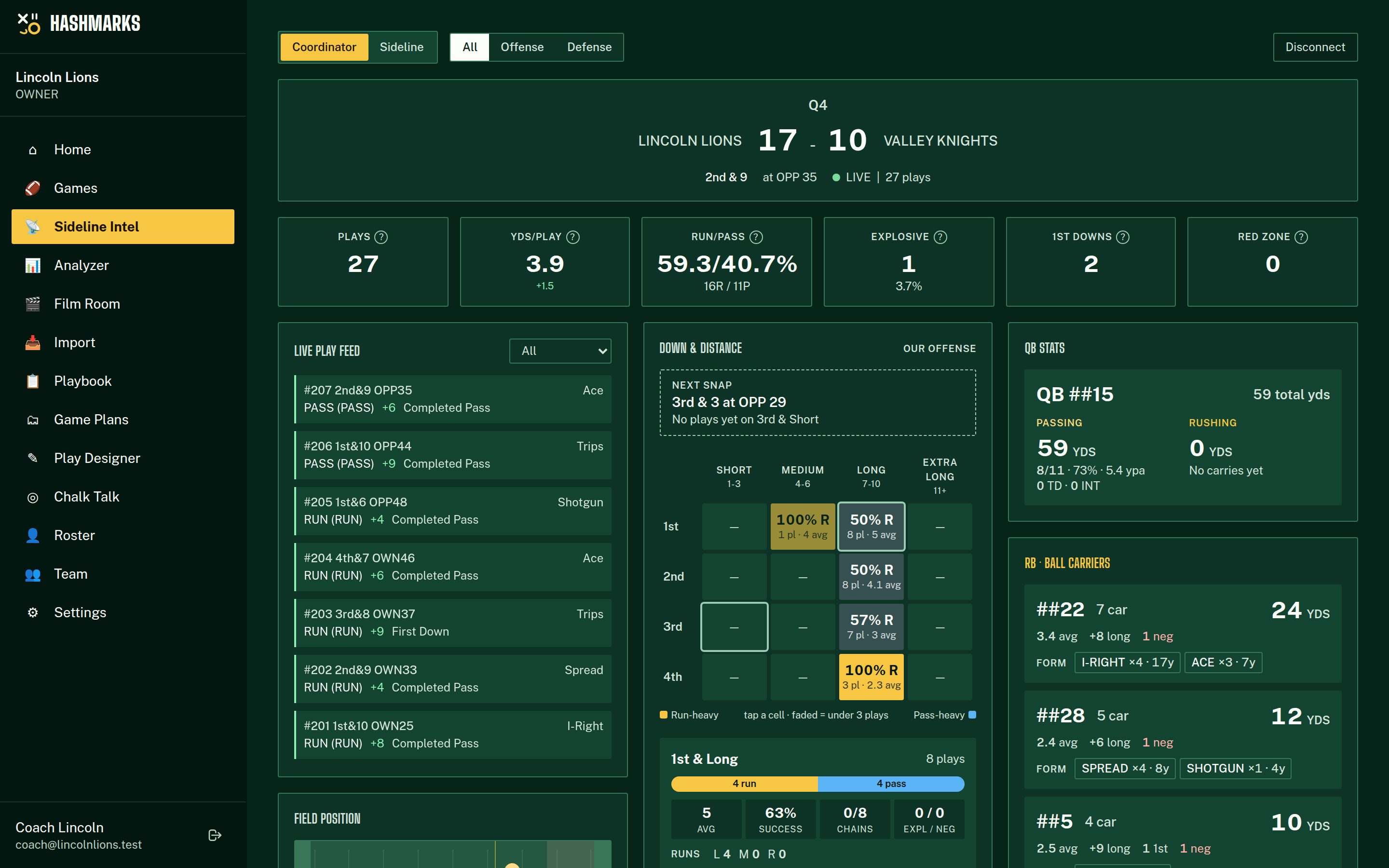This screenshot has height=868, width=1389.
Task: Click the ##22 ball carrier card
Action: coord(1183,634)
